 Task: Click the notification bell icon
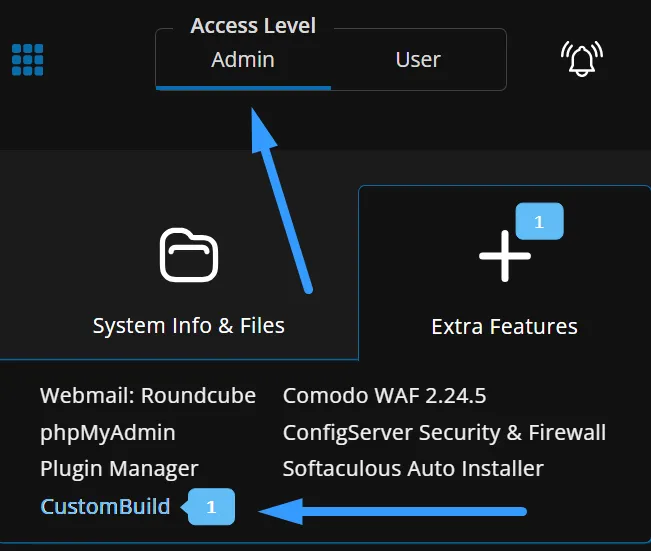(583, 60)
